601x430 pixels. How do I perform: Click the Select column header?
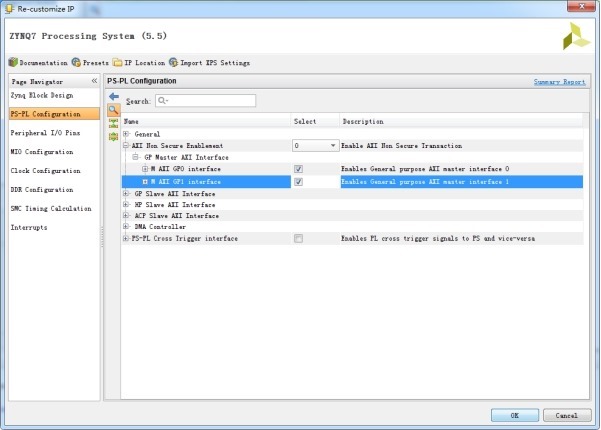[315, 121]
